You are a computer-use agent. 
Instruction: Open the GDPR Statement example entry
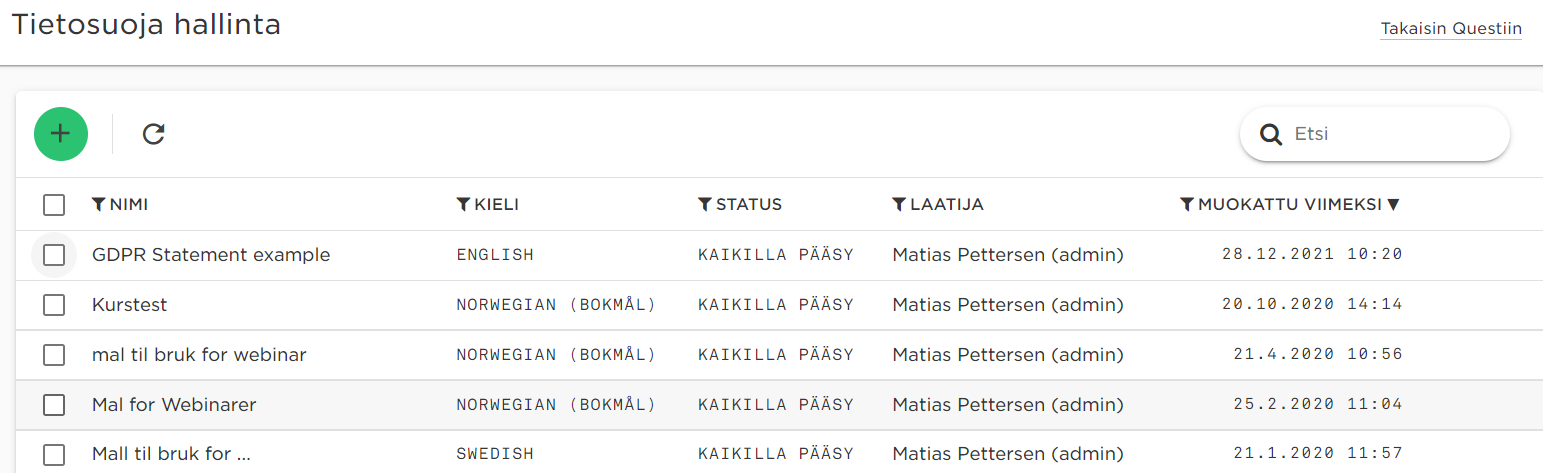[211, 255]
